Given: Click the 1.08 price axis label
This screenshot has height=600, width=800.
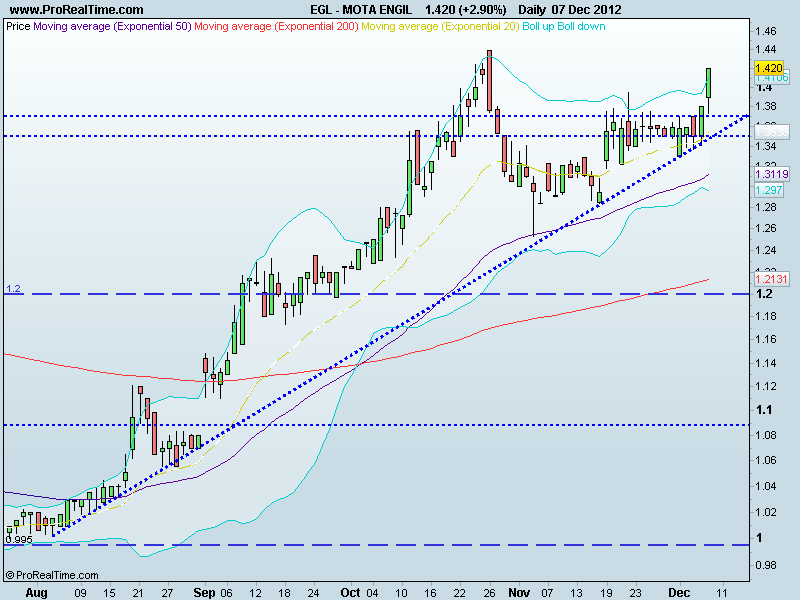Looking at the screenshot, I should coord(765,435).
